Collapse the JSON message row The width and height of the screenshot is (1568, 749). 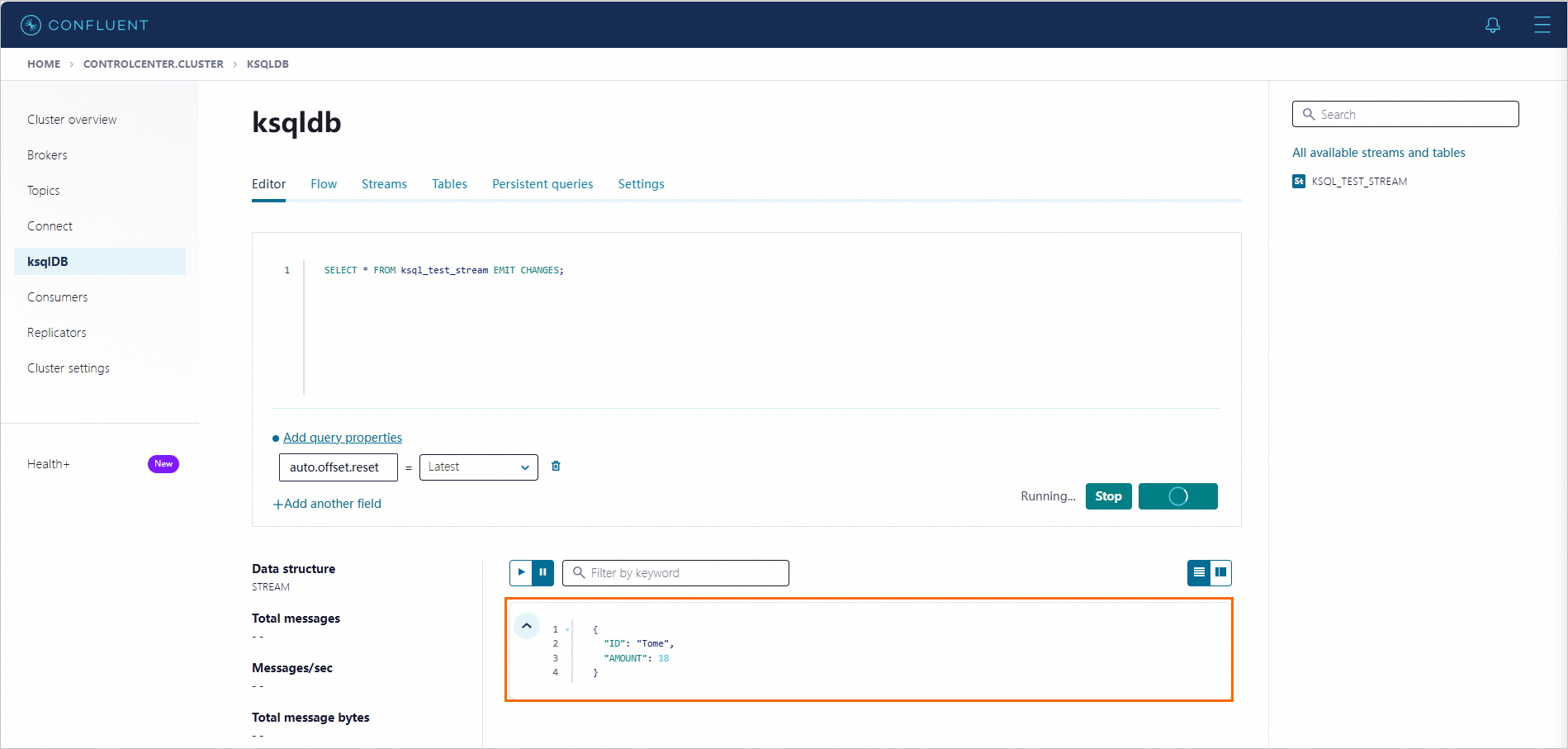527,626
